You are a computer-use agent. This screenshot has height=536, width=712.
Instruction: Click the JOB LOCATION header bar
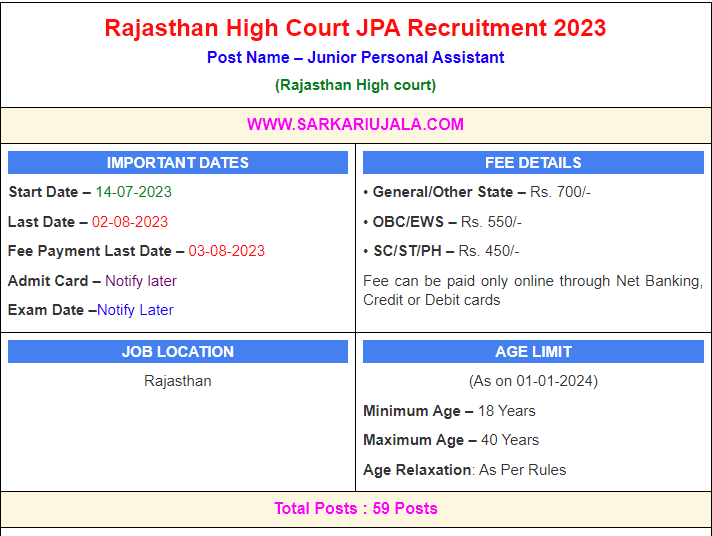pos(178,352)
